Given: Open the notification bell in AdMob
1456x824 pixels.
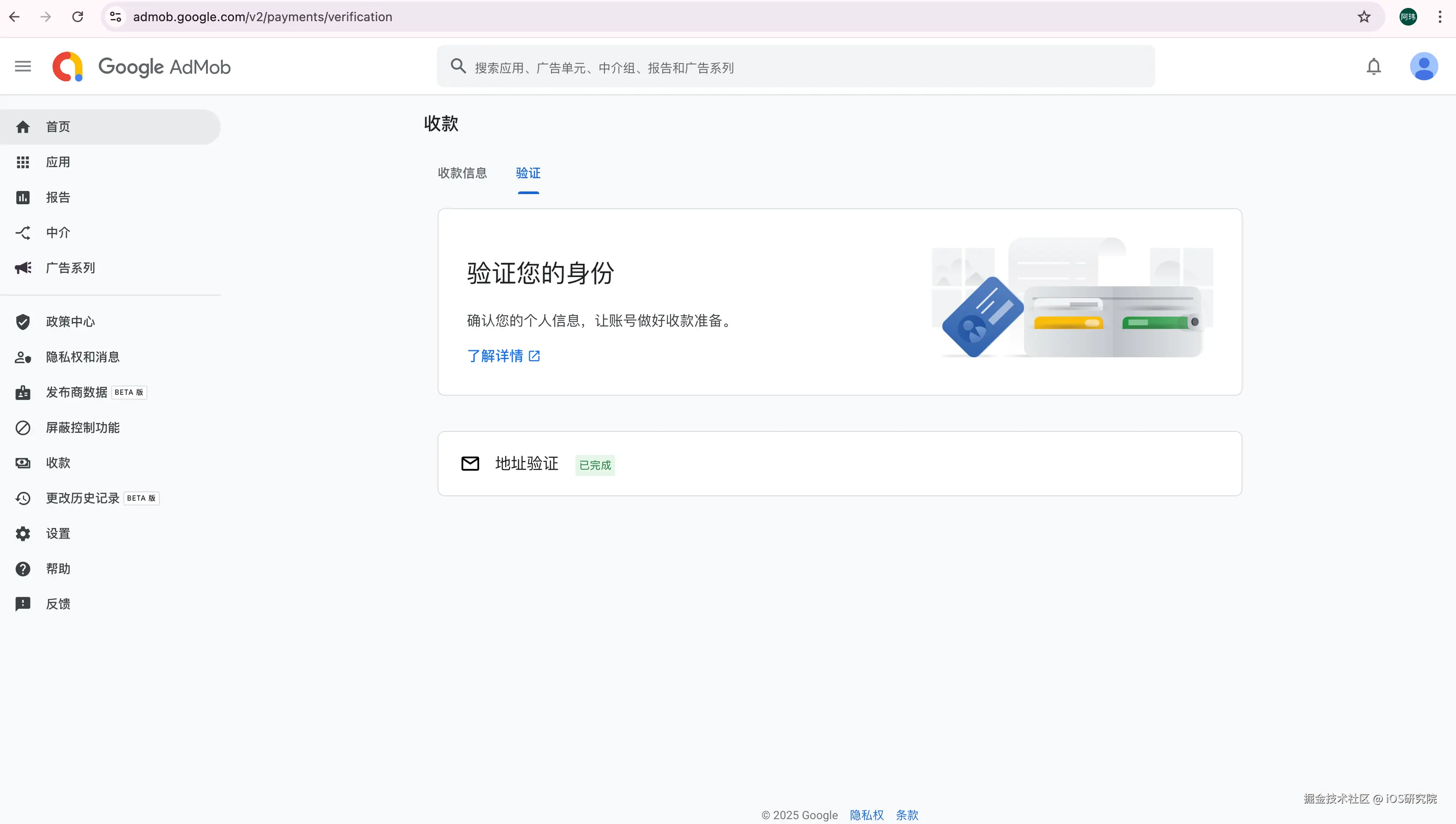Looking at the screenshot, I should 1374,66.
